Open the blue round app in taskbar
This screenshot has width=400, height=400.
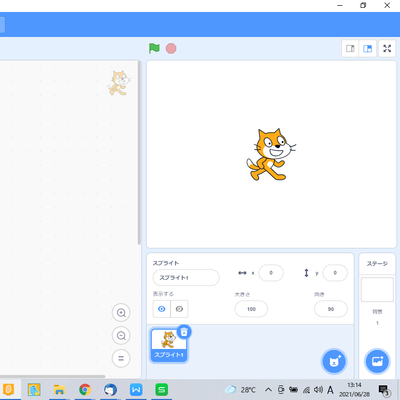(110, 389)
